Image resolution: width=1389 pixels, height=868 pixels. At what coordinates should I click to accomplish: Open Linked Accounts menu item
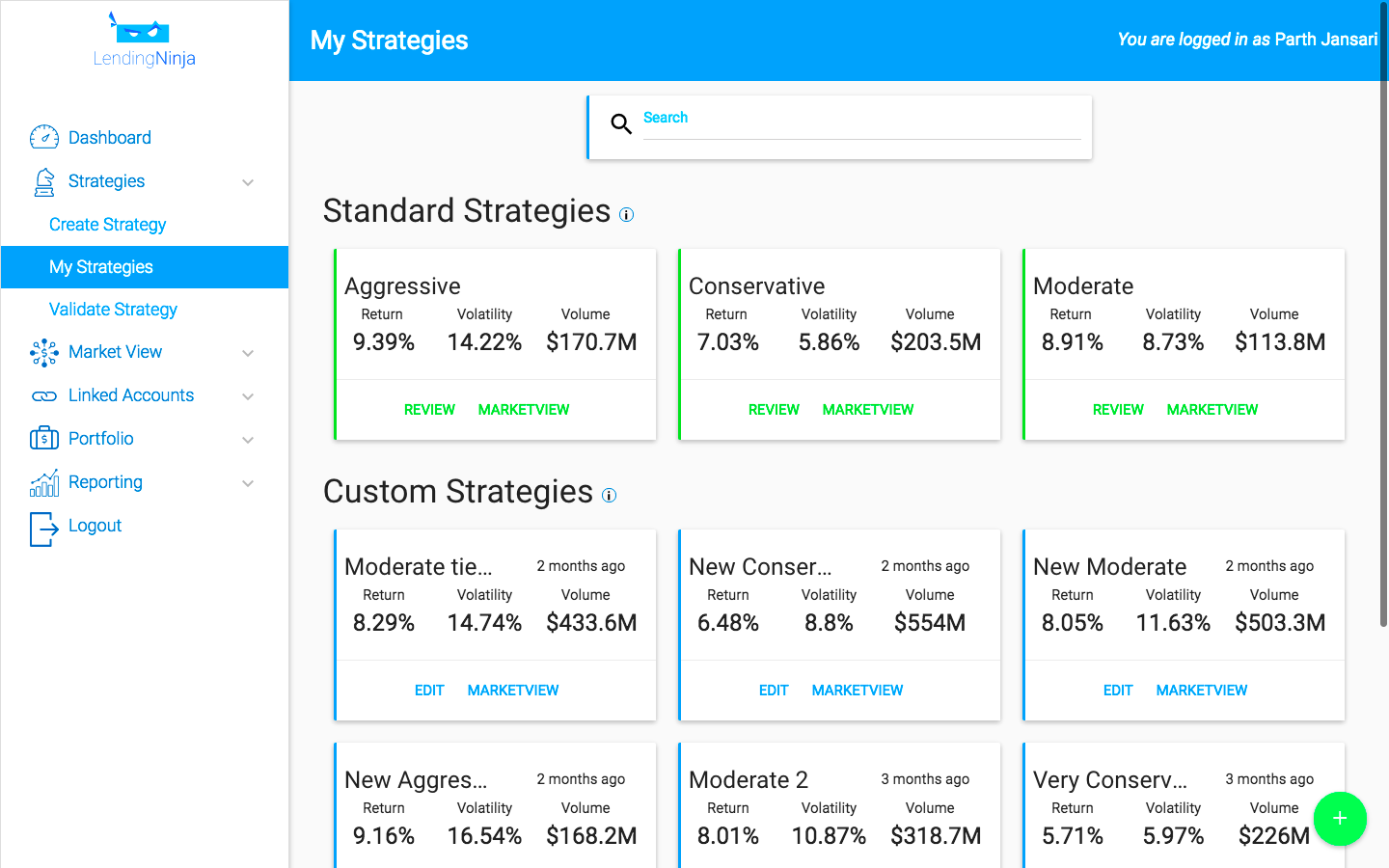point(131,395)
